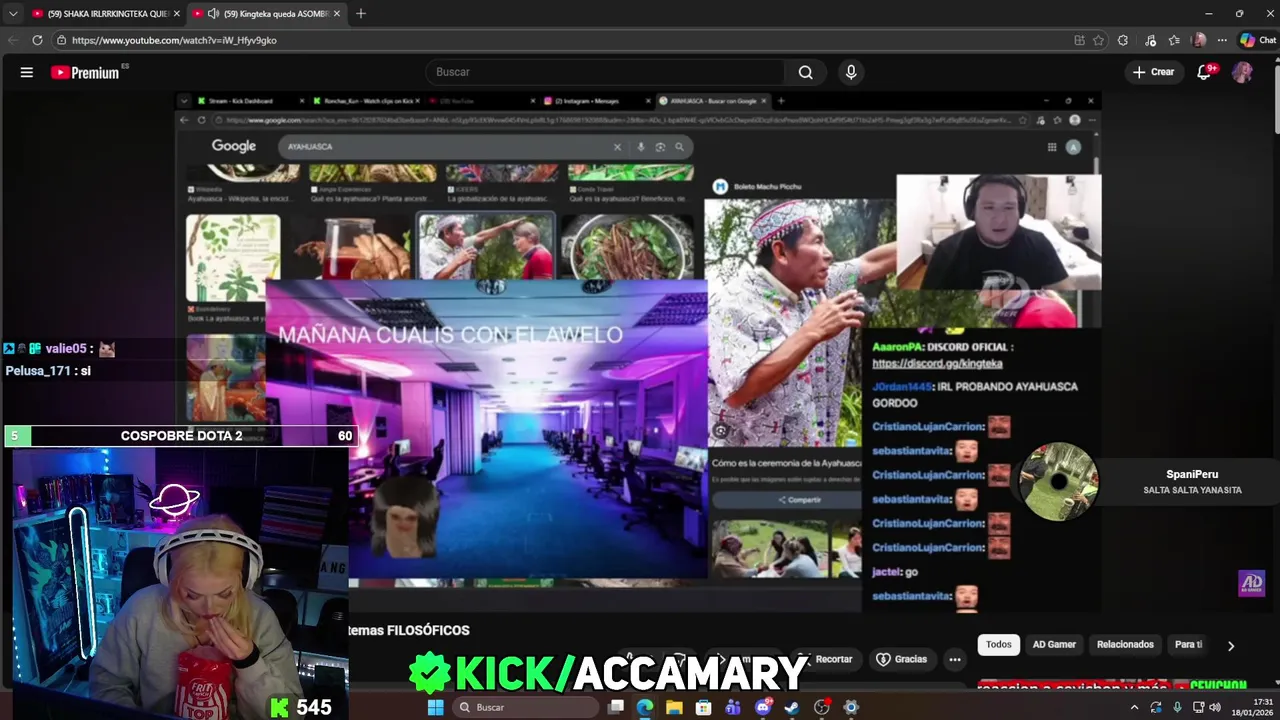Open Edge favorites list icon
Image resolution: width=1280 pixels, height=720 pixels.
1174,40
